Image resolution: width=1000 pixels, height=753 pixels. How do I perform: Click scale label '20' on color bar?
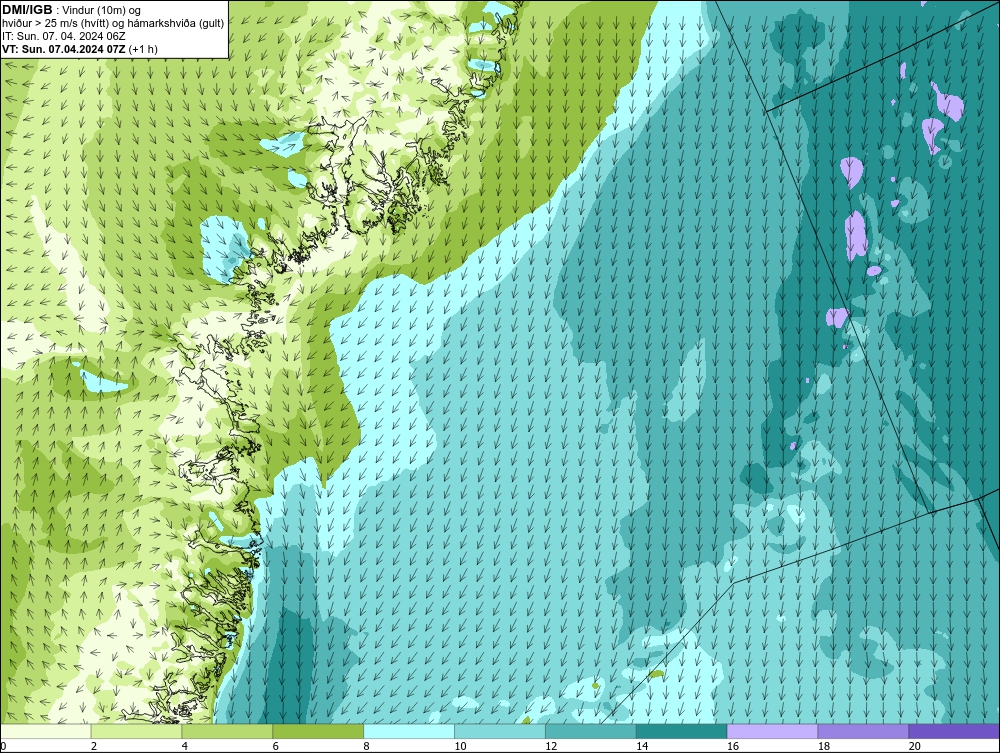coord(915,746)
